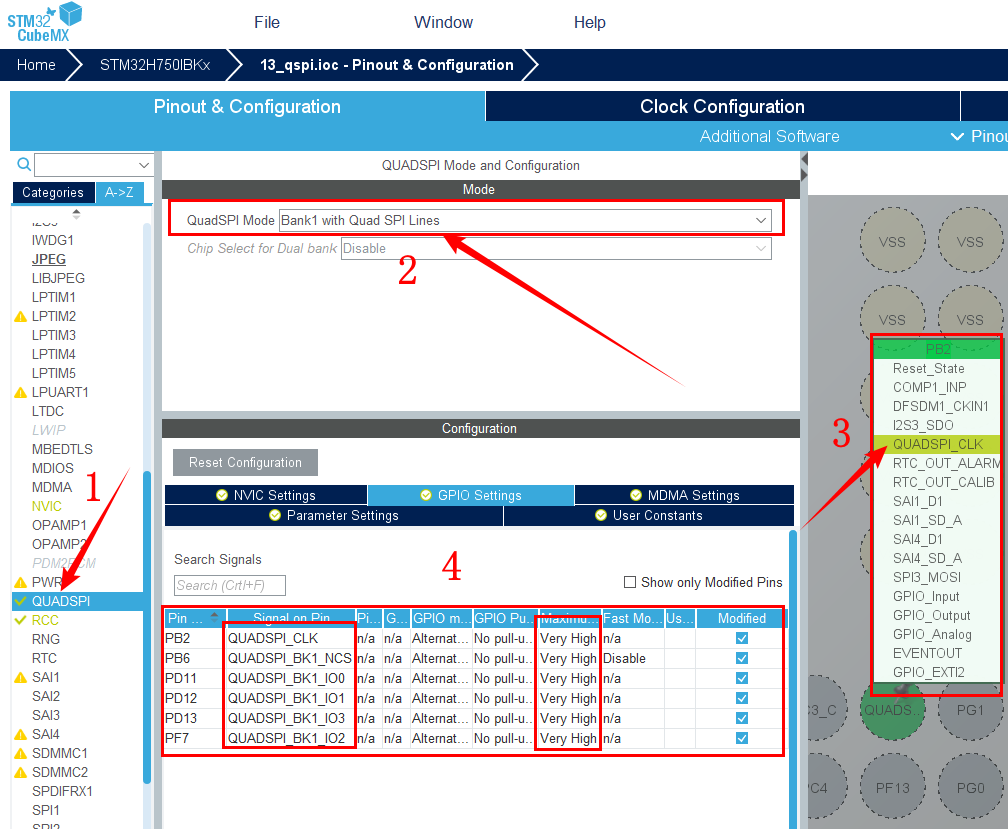Screen dimensions: 1008x829
Task: Click the Reset Configuration button
Action: (245, 462)
